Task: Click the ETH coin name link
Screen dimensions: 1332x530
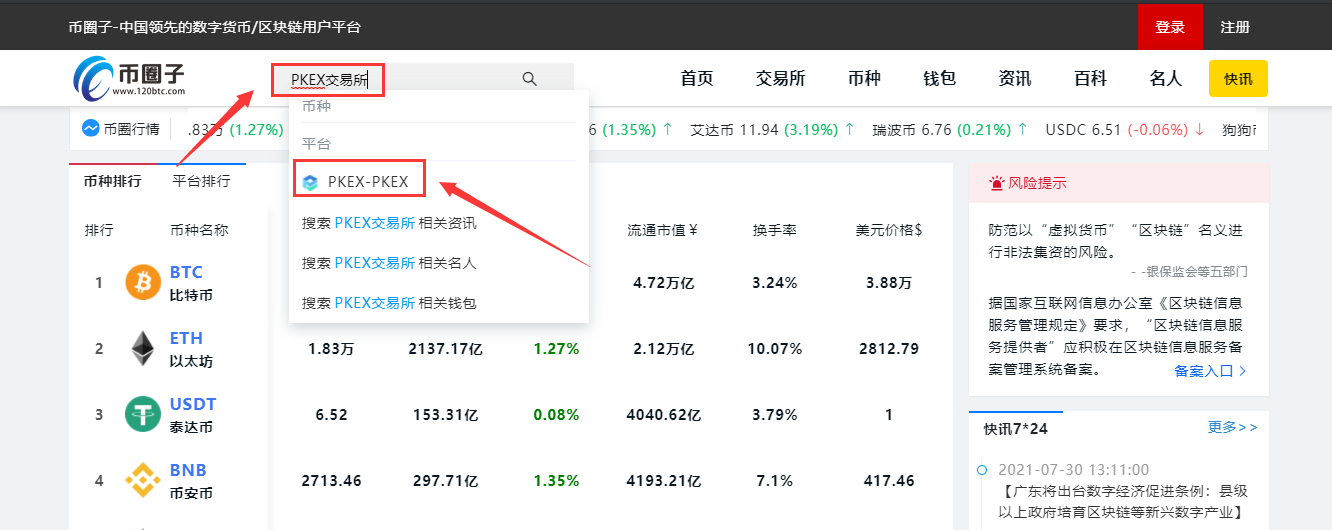Action: [186, 338]
